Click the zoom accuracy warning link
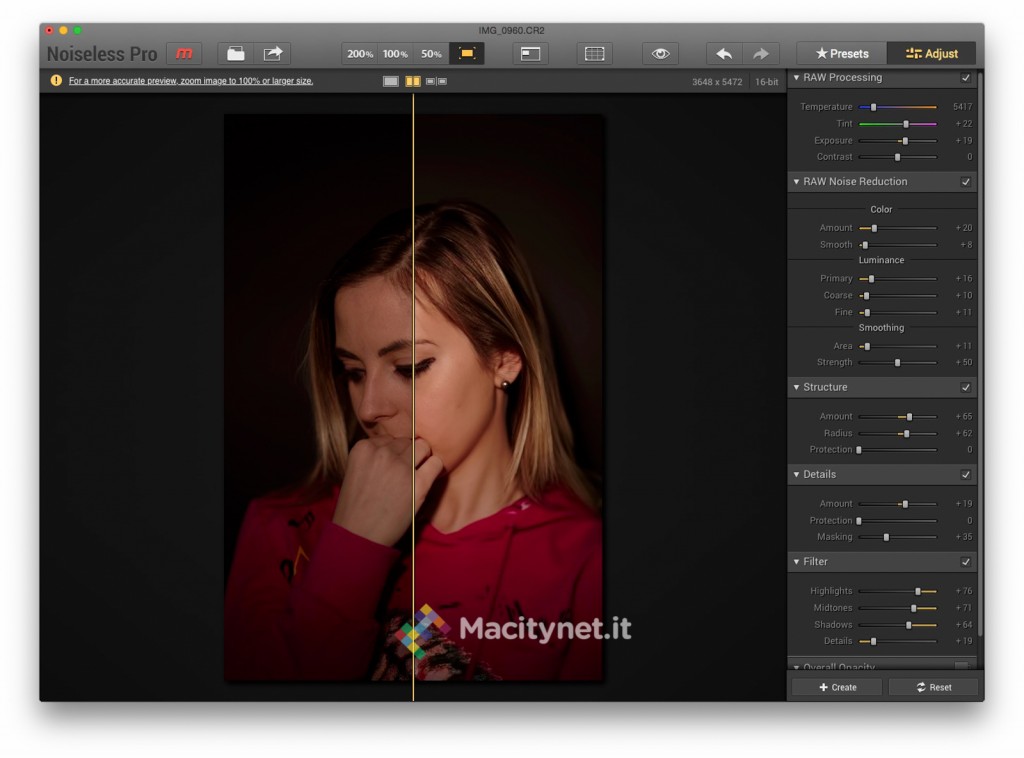 click(x=191, y=81)
